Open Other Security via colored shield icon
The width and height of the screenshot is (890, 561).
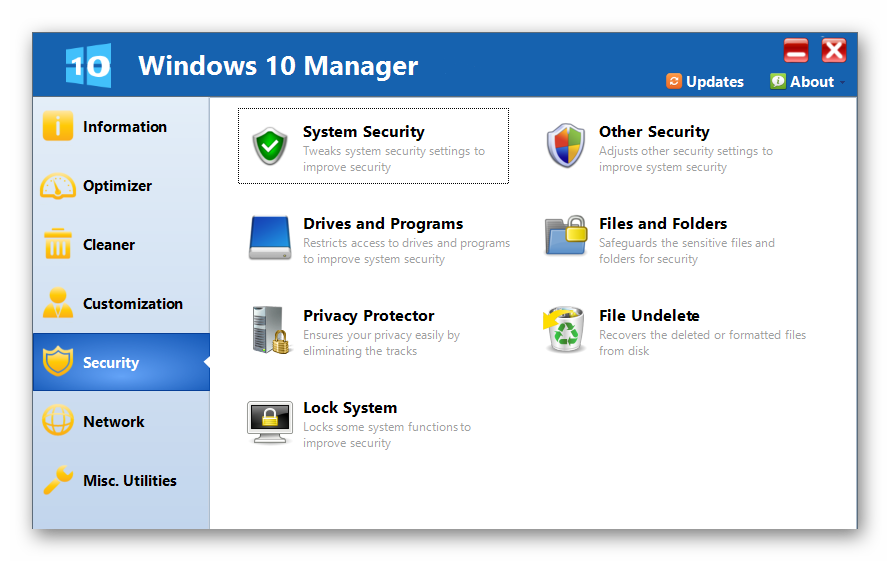point(565,146)
